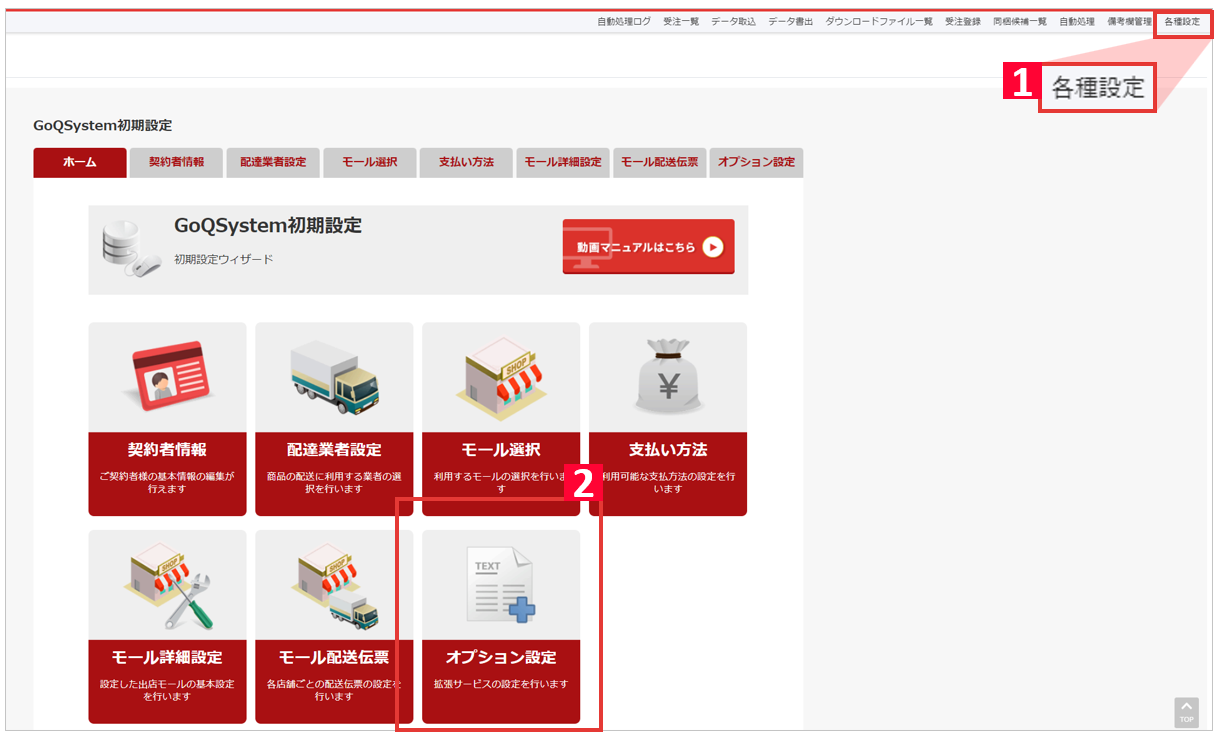The image size is (1222, 736).
Task: Open ダウンロードファイル一覧 in the top menu
Action: [879, 21]
